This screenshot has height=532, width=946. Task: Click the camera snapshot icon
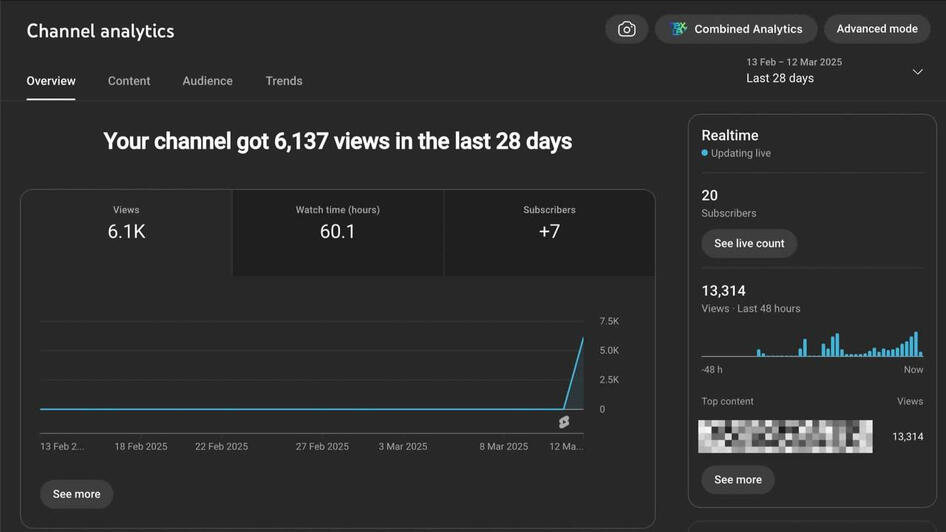tap(627, 29)
